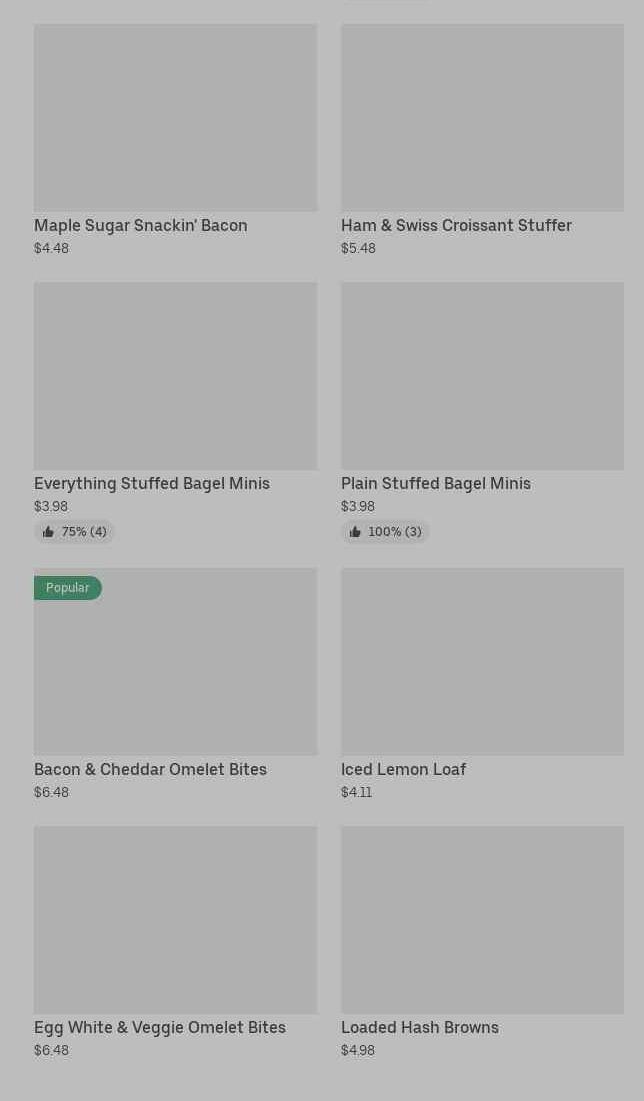
Task: Select Loaded Hash Browns photo
Action: coord(482,919)
